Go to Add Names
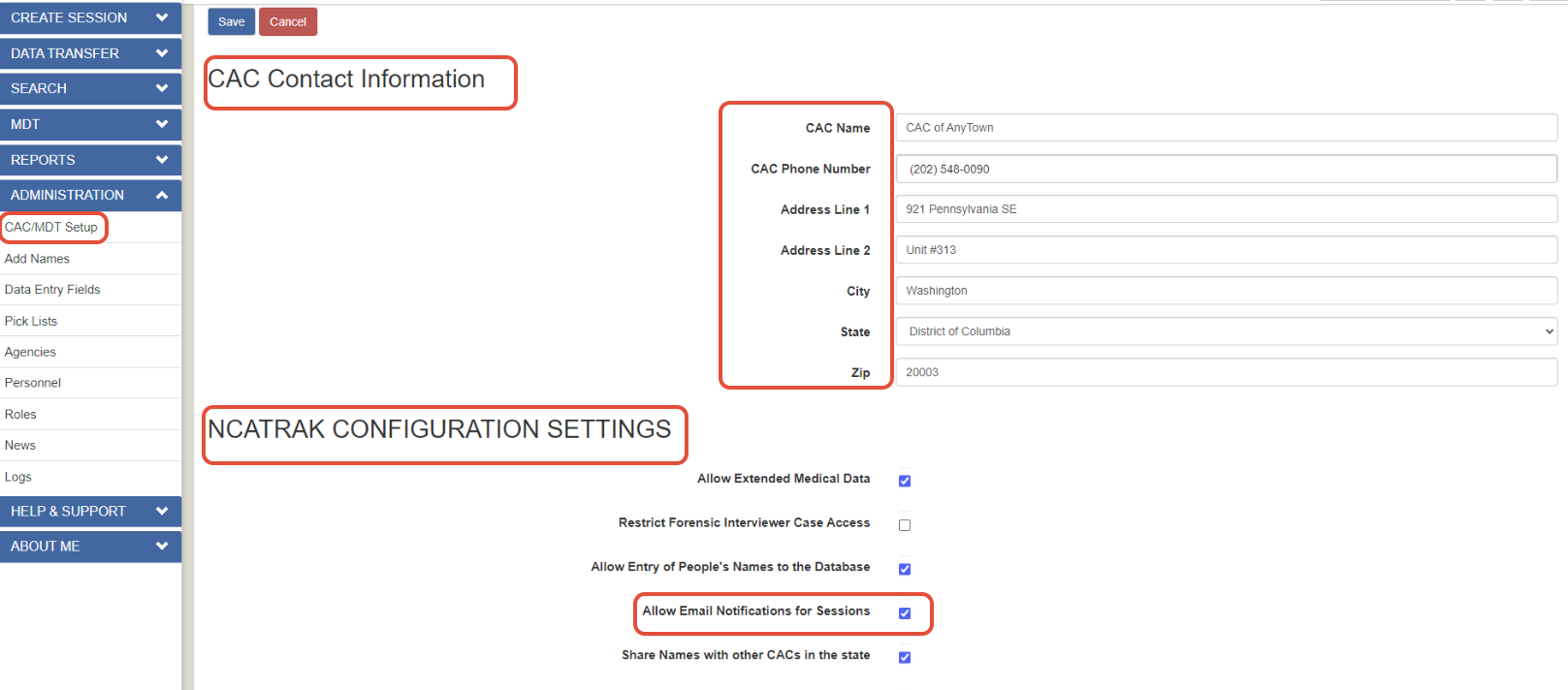This screenshot has height=690, width=1568. (37, 259)
